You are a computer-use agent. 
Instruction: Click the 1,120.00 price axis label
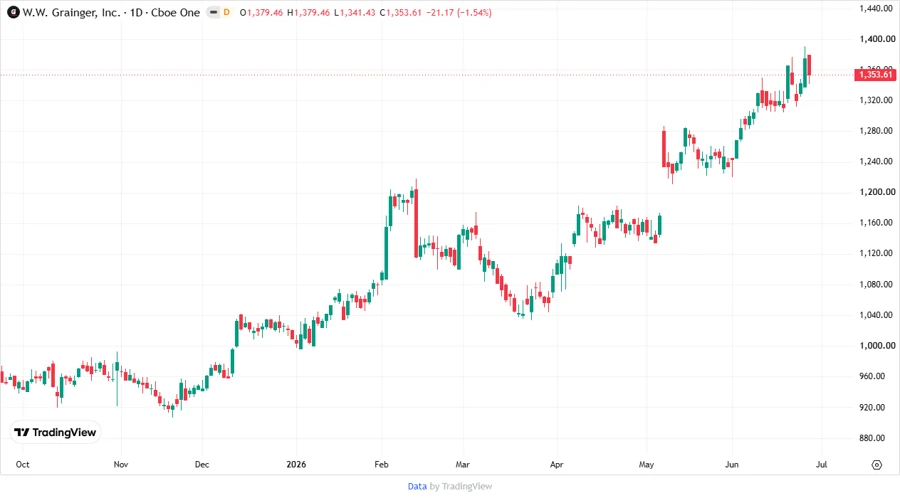point(876,253)
